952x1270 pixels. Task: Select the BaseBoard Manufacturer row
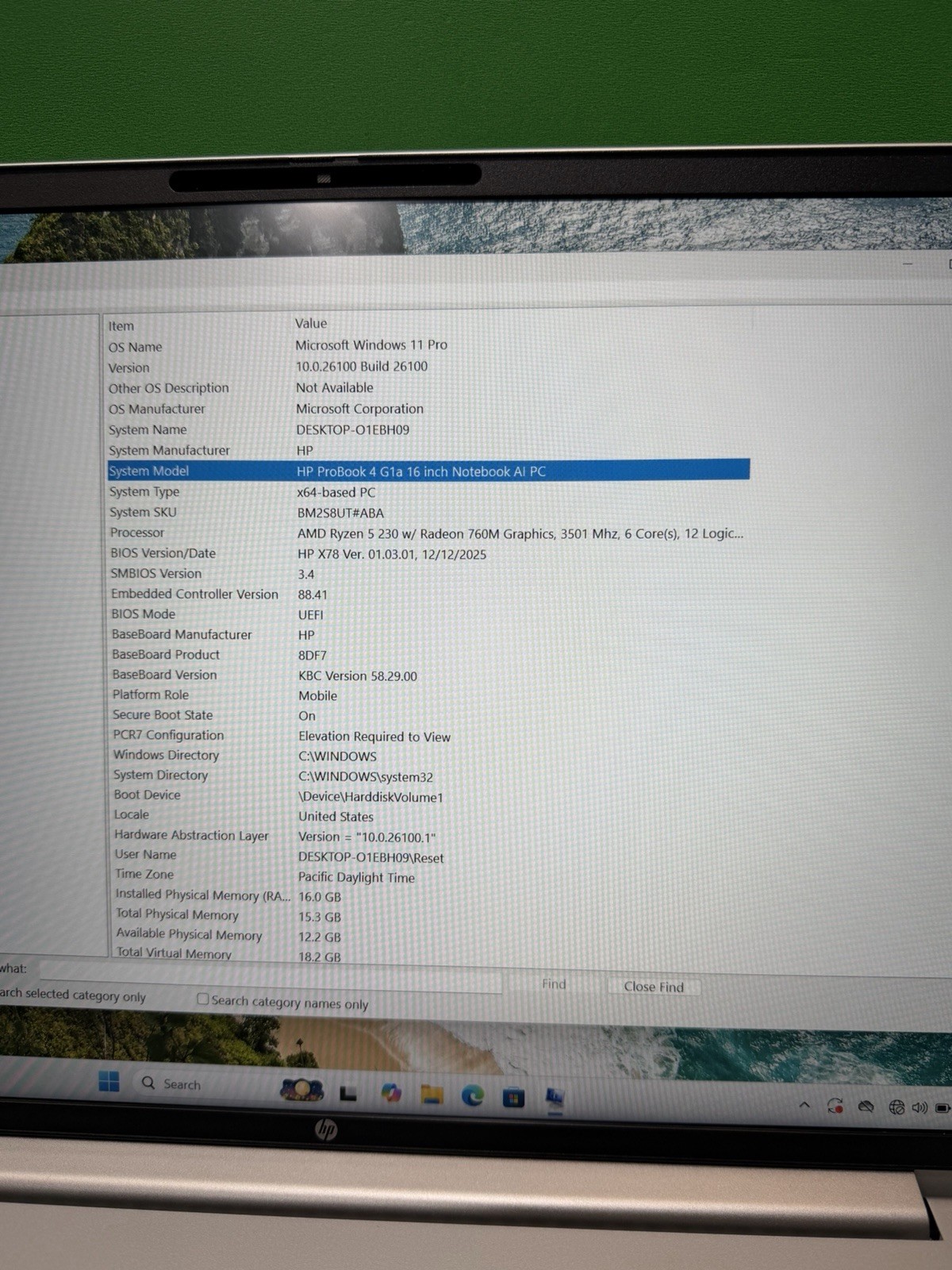(x=428, y=635)
